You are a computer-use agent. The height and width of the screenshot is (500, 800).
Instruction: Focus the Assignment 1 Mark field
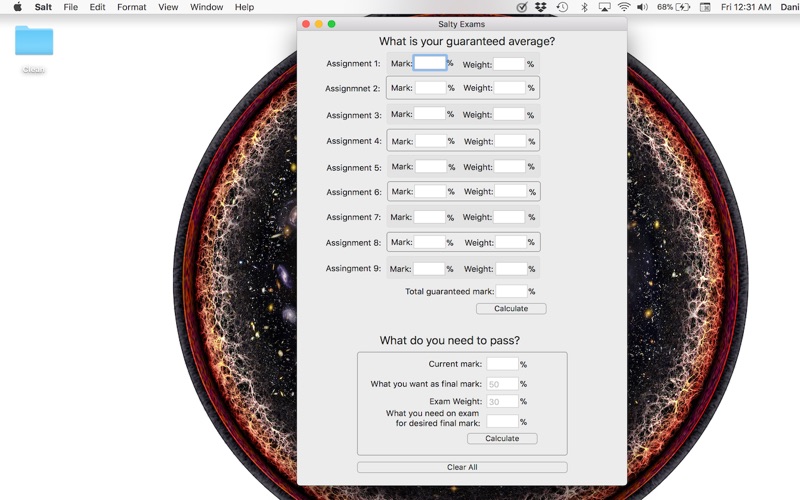coord(430,63)
